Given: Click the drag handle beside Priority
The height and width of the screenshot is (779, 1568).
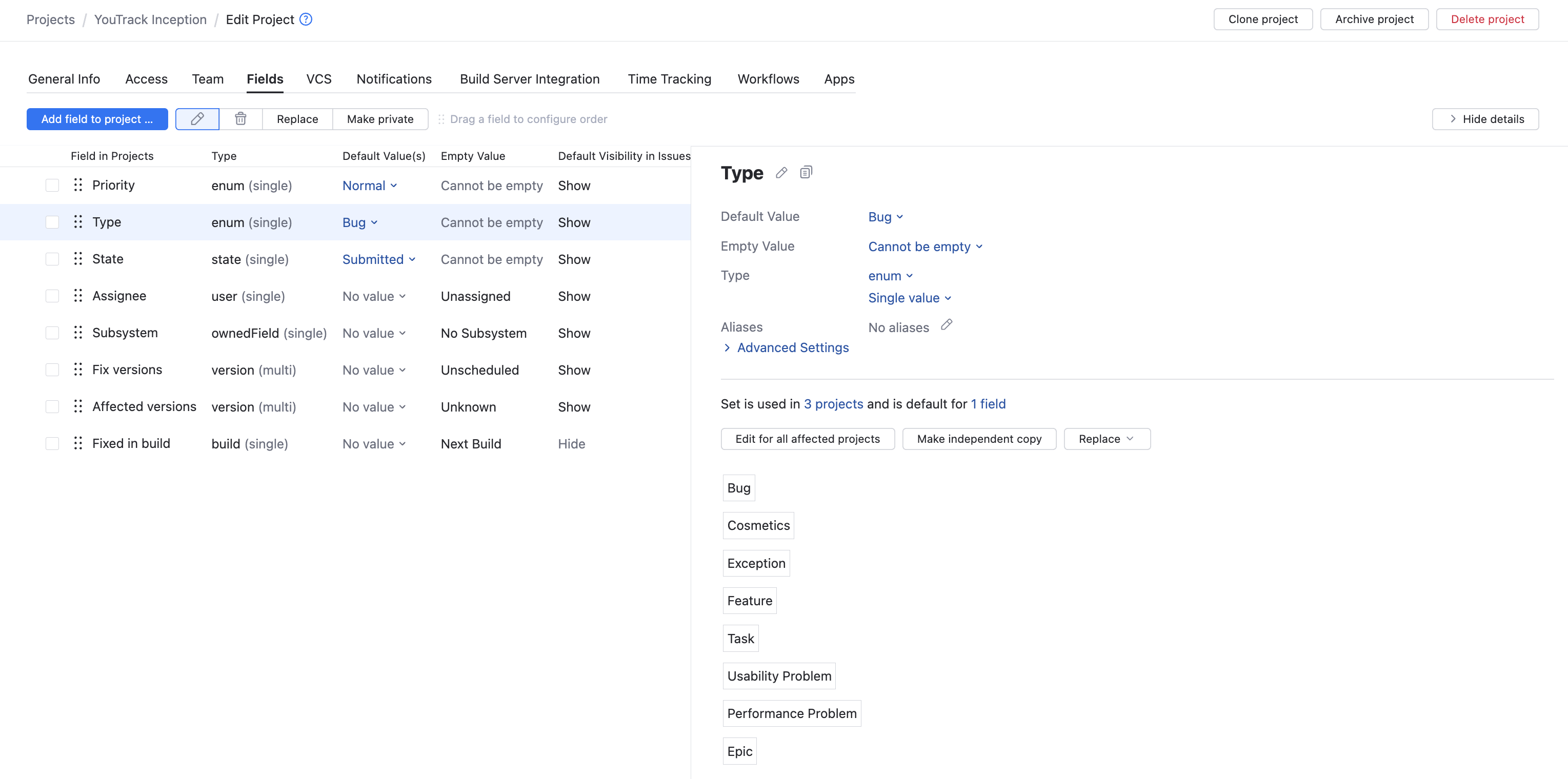Looking at the screenshot, I should click(x=77, y=185).
